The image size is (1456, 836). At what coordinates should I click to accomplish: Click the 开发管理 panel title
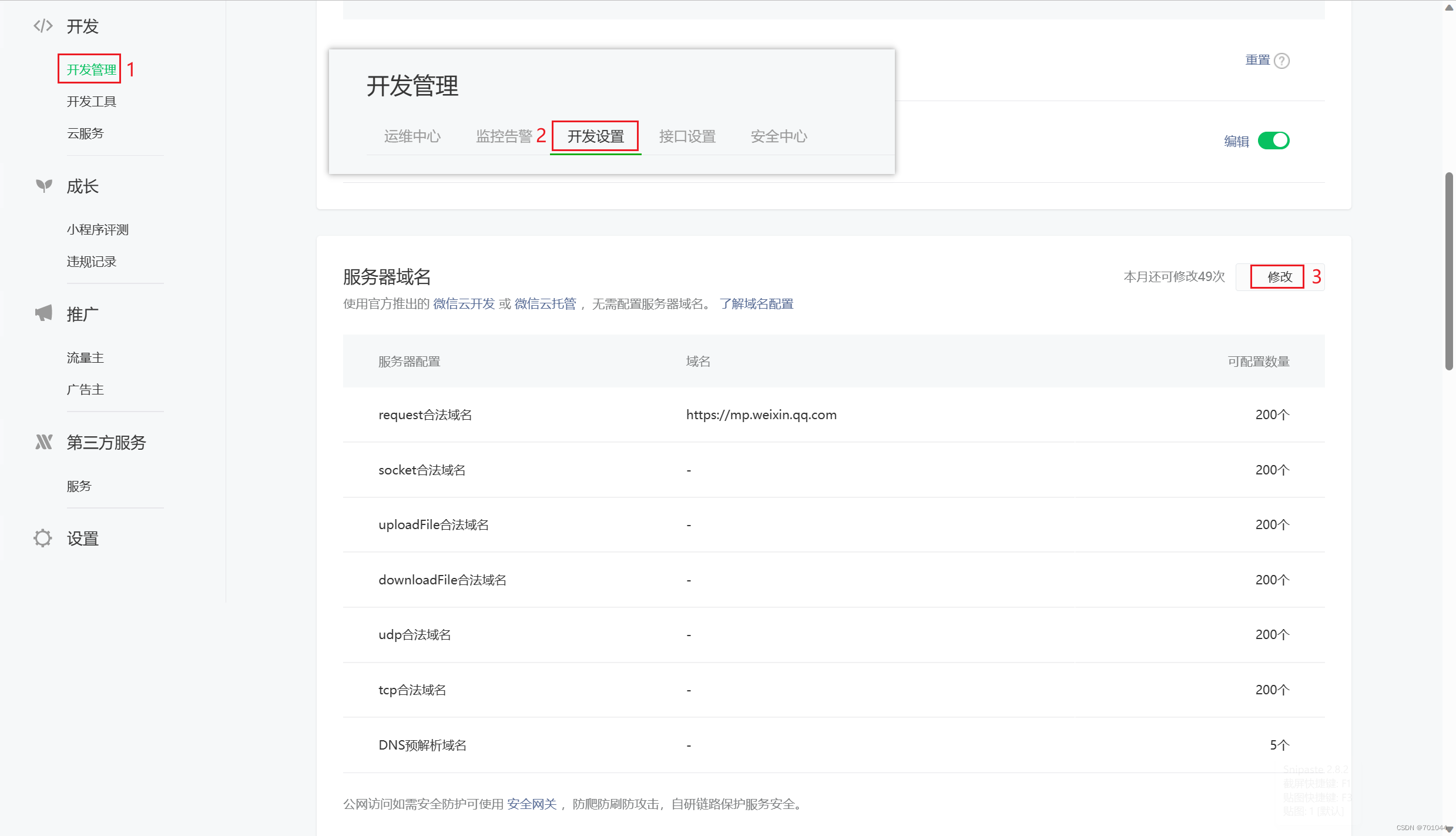(x=412, y=86)
